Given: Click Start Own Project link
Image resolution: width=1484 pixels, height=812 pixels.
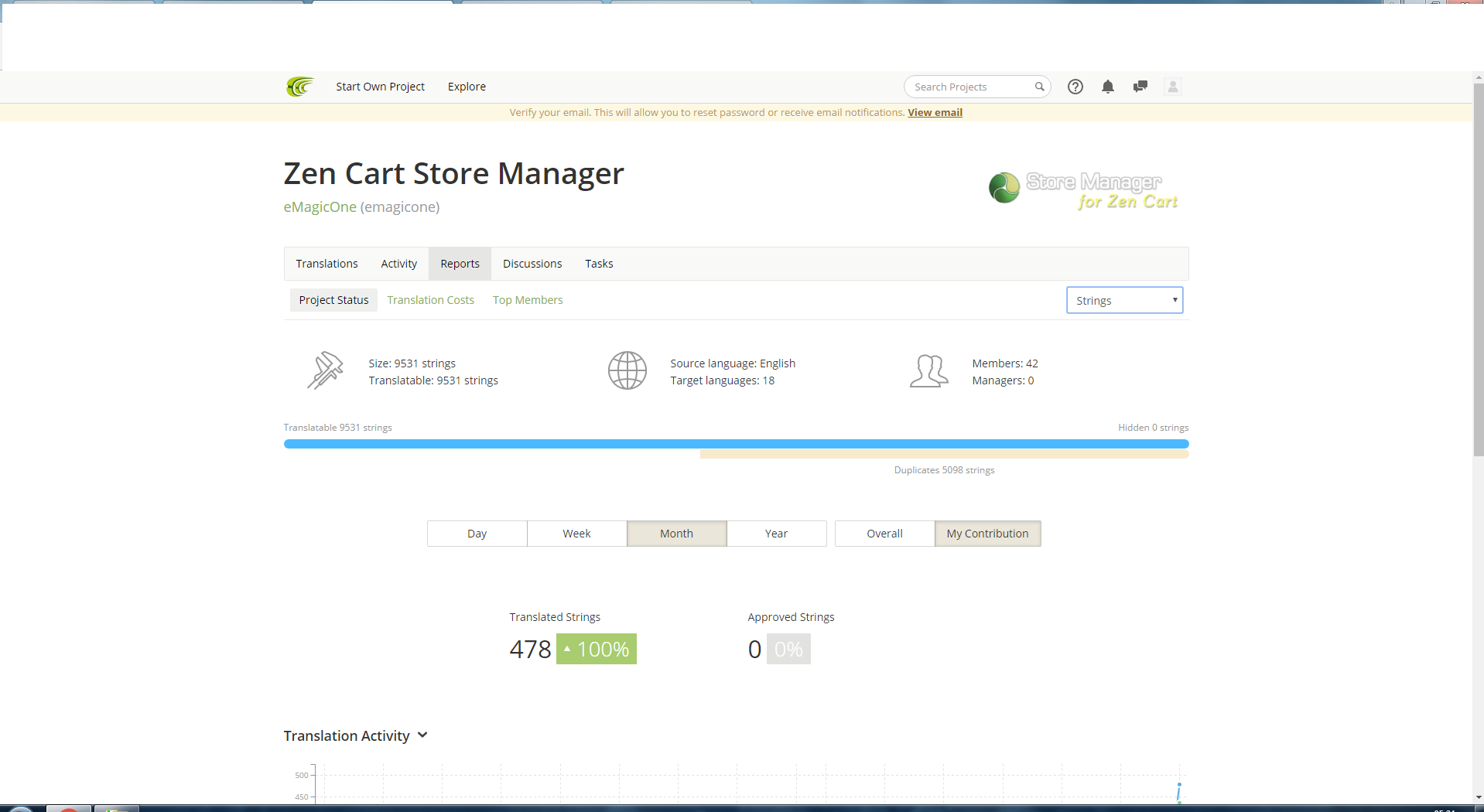Looking at the screenshot, I should click(380, 87).
